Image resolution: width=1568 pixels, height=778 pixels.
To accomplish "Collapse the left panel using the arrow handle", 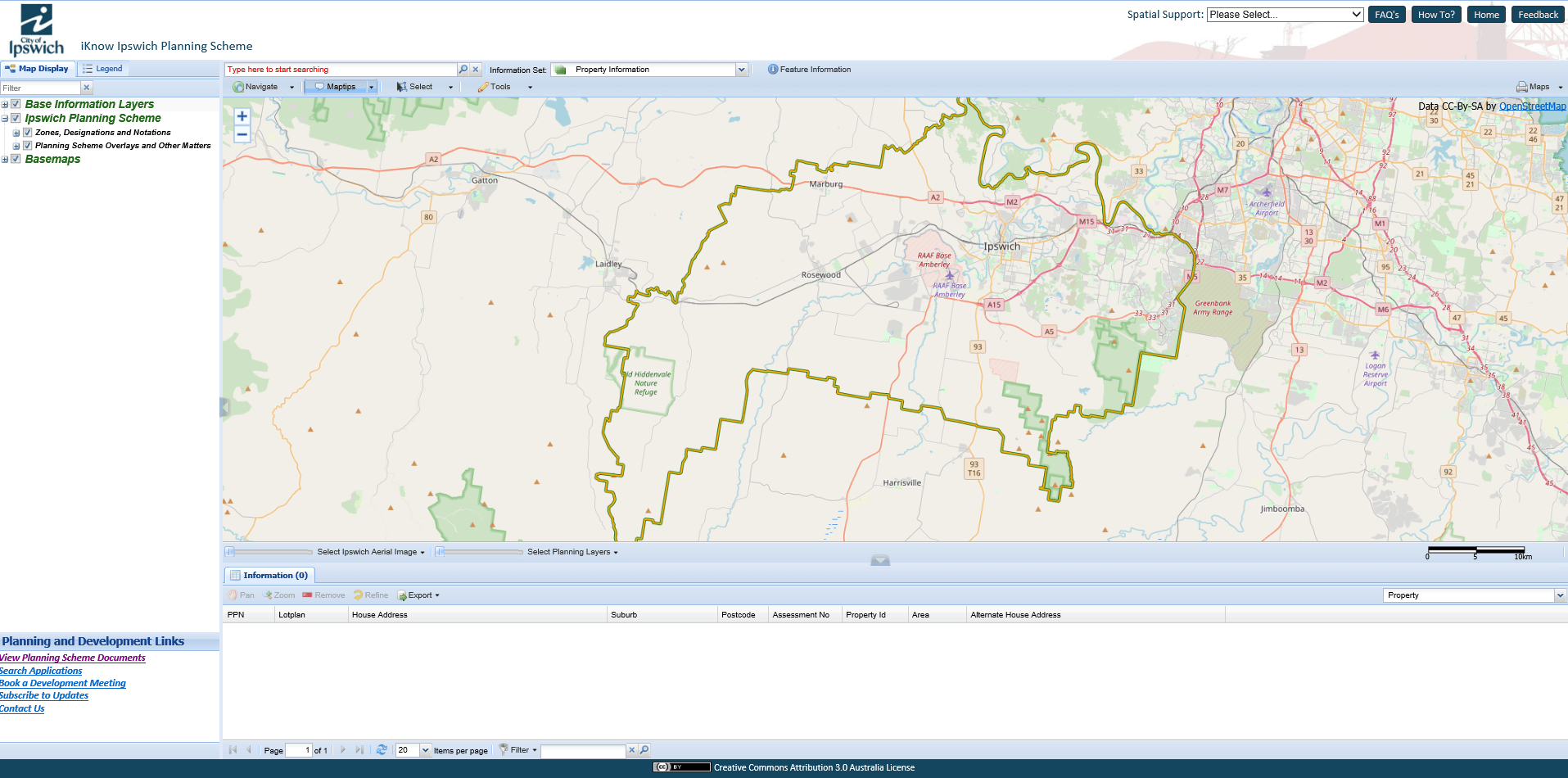I will [x=224, y=407].
